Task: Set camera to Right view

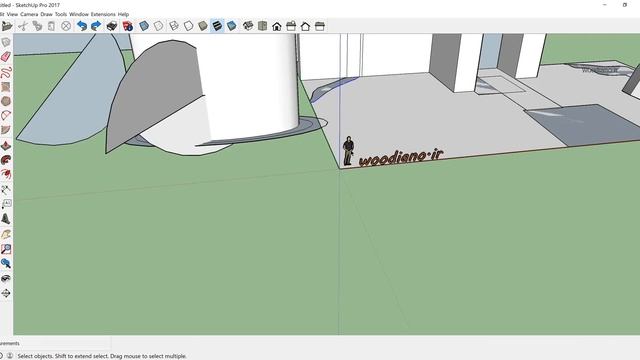Action: tap(291, 26)
